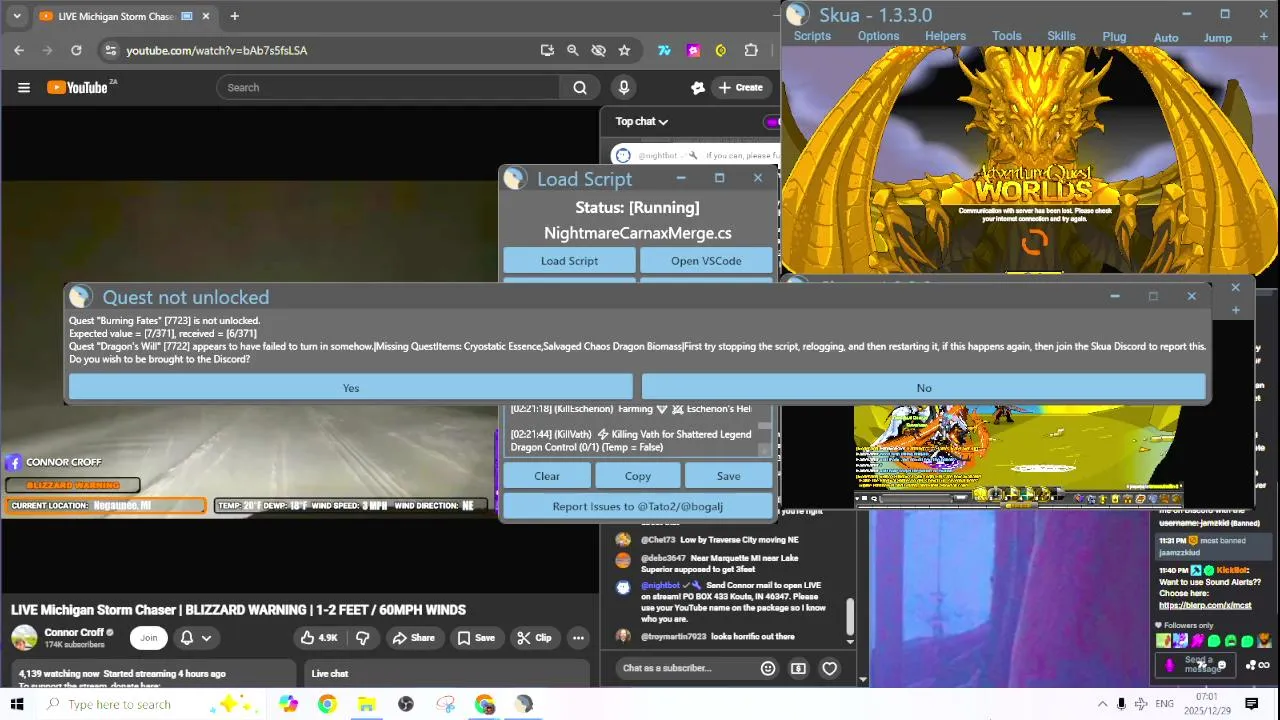Open the Auto menu in Skua
Viewport: 1280px width, 720px height.
1166,37
